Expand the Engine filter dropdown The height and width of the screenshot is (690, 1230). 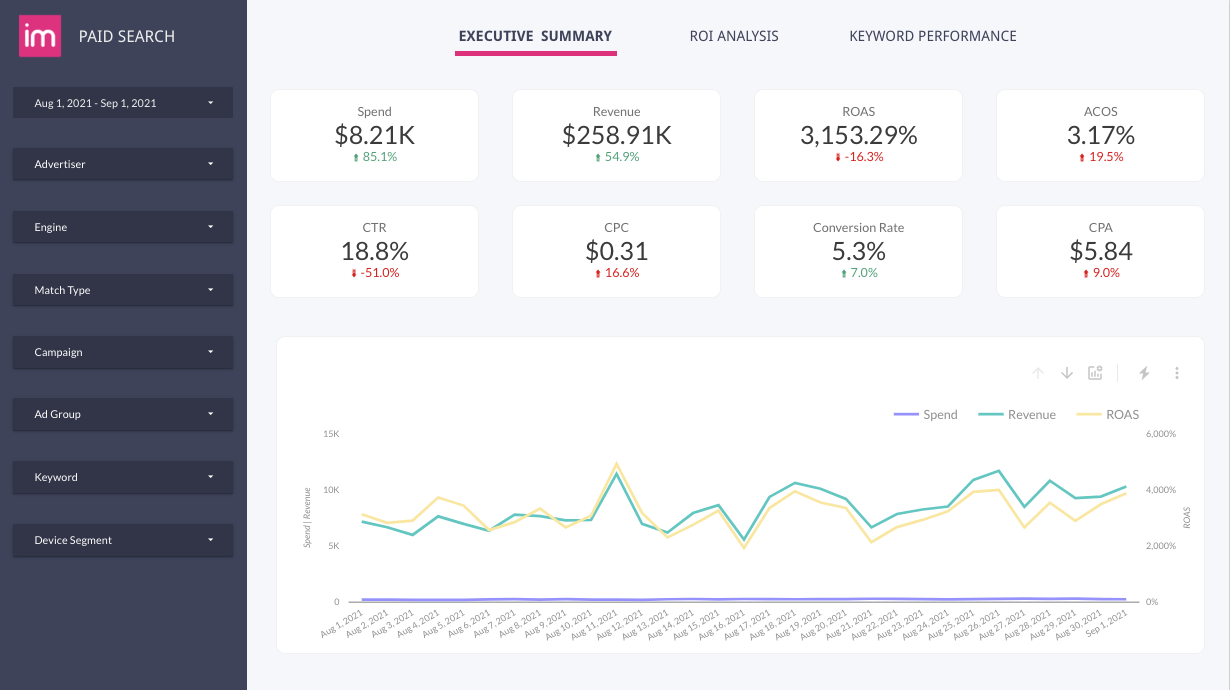click(123, 227)
